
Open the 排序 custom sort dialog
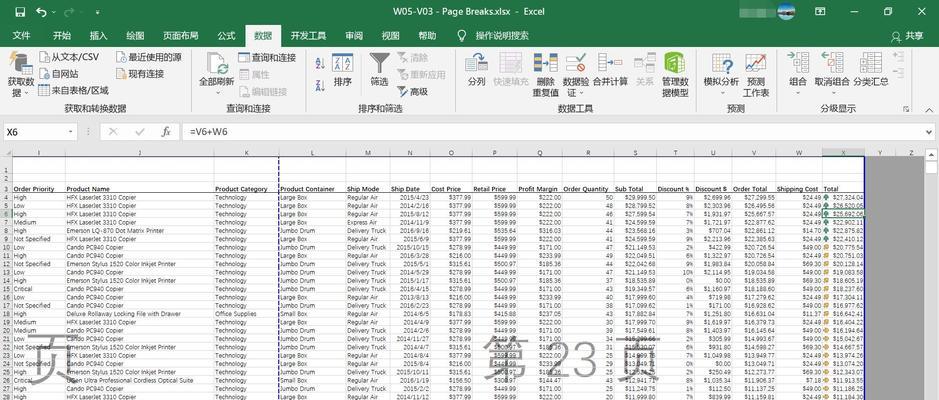pos(343,70)
